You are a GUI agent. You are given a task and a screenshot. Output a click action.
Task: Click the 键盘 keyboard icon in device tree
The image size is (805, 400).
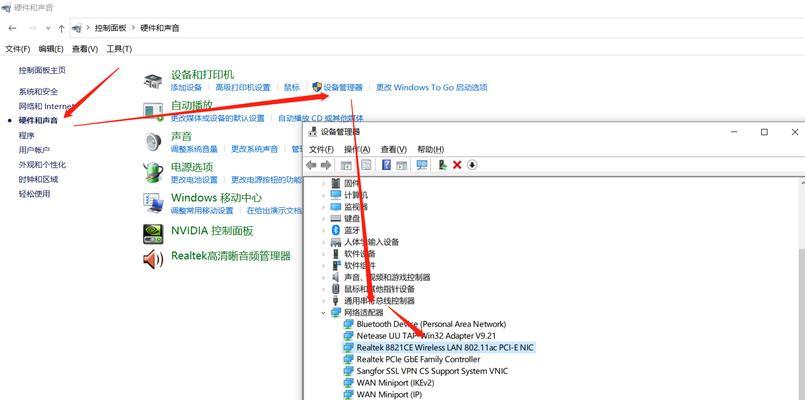[x=336, y=218]
